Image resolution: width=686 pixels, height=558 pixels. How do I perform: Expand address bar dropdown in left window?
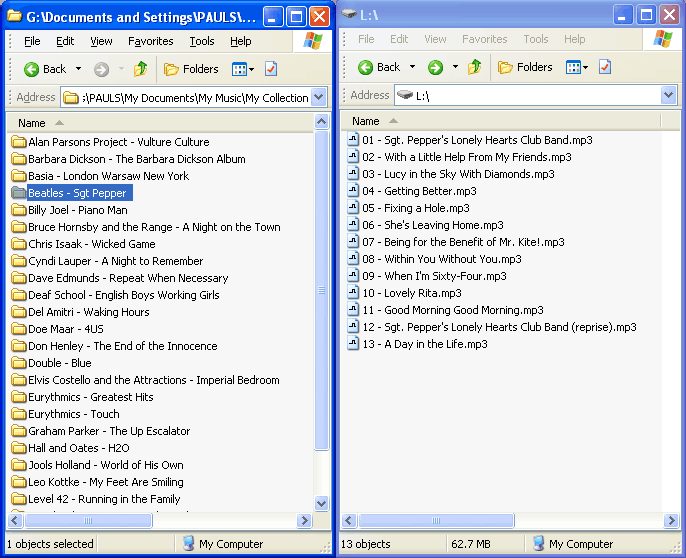point(319,97)
